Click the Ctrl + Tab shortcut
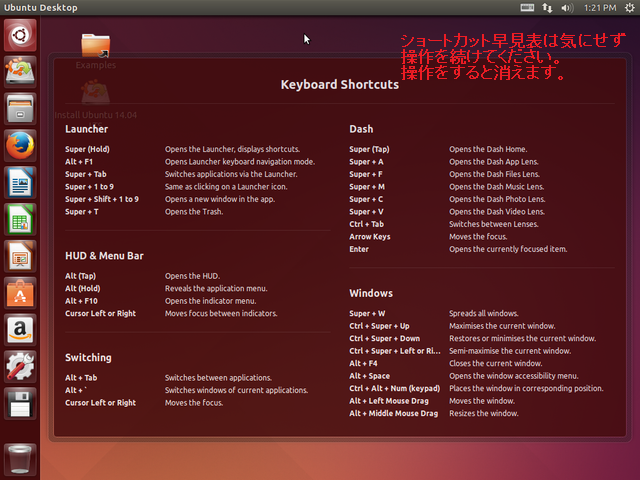The image size is (640, 480). coord(367,224)
